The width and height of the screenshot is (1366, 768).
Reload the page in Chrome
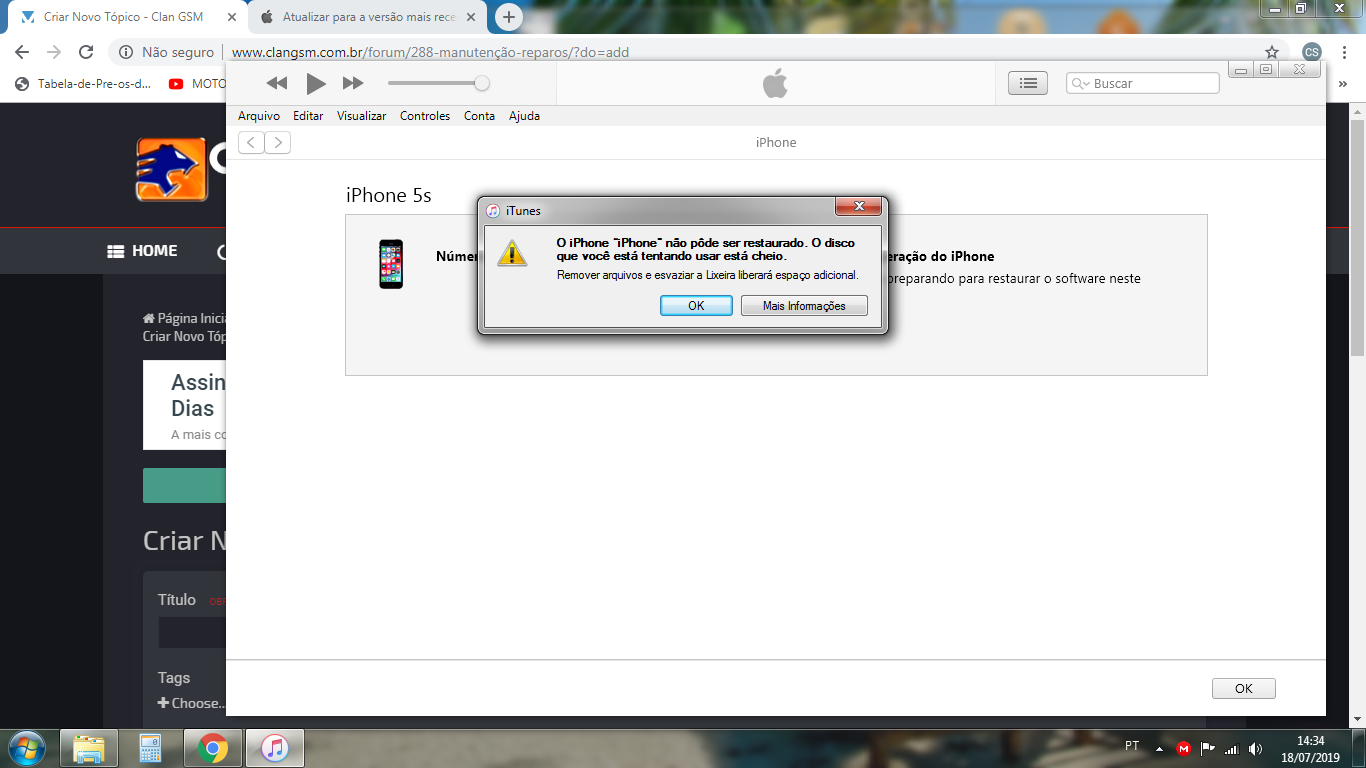86,52
